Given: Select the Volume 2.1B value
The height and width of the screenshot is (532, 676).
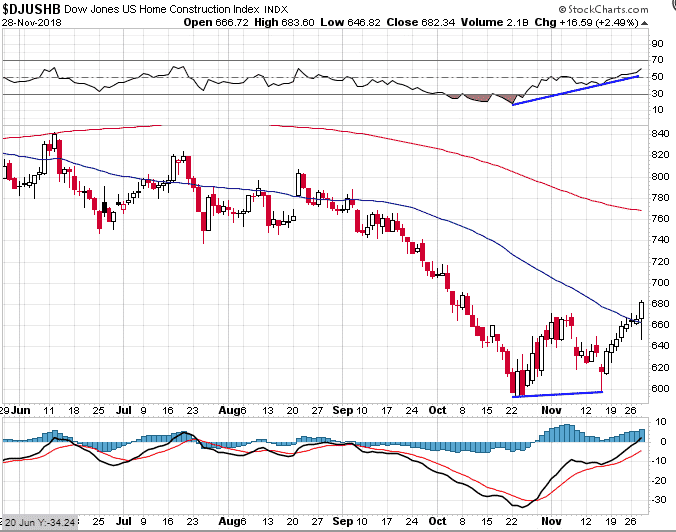Looking at the screenshot, I should (494, 22).
